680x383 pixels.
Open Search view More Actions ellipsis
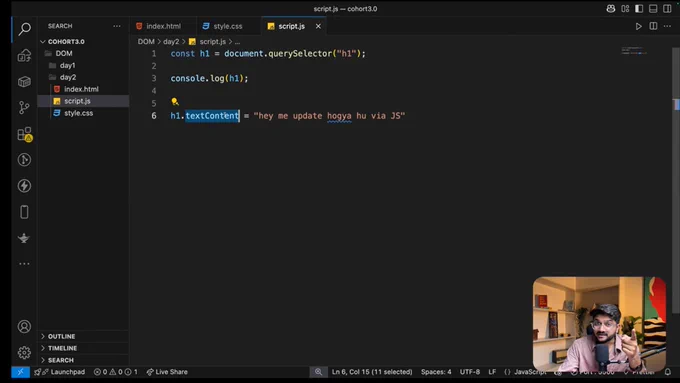117,26
